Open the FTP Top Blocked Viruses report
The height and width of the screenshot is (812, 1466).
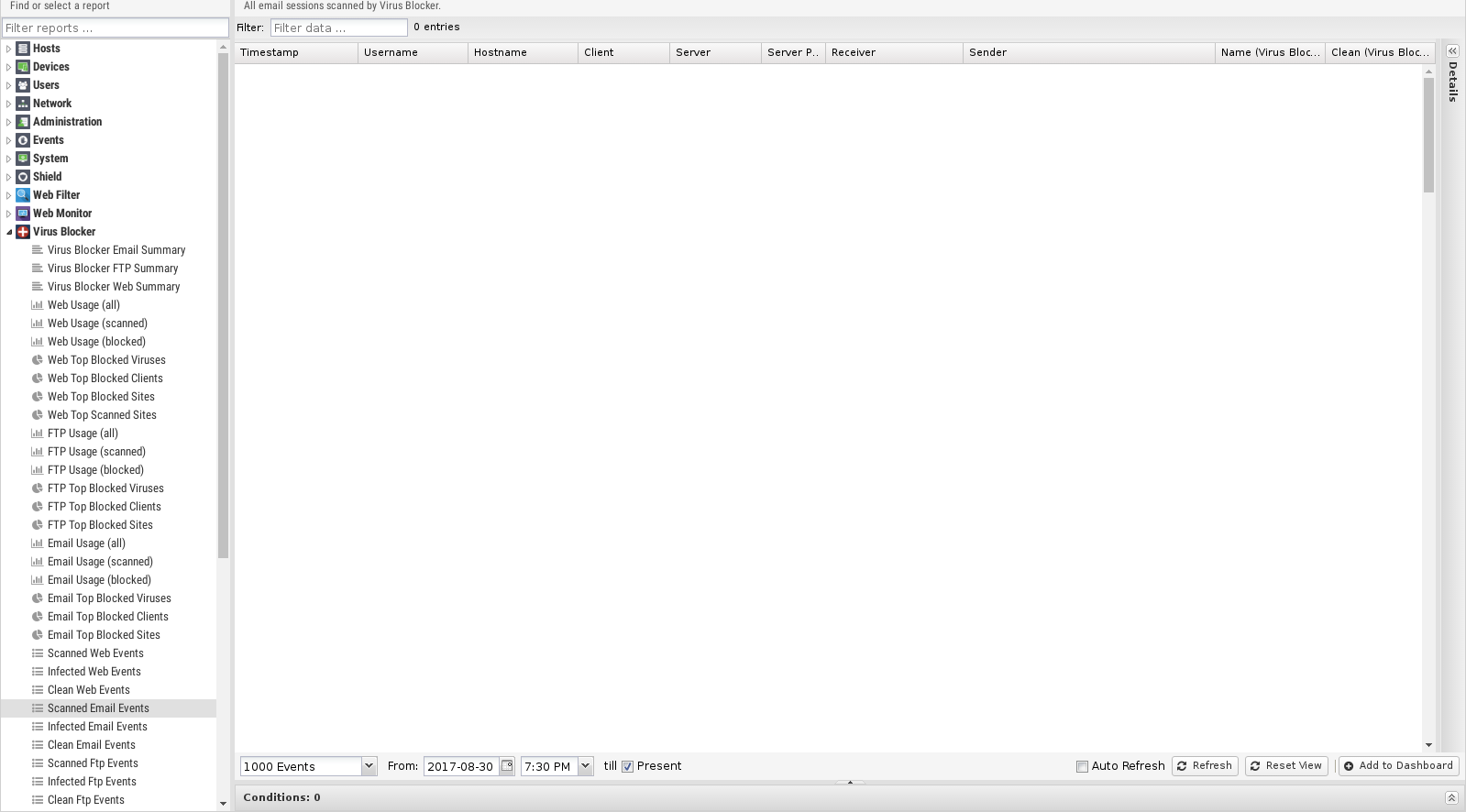(x=105, y=488)
